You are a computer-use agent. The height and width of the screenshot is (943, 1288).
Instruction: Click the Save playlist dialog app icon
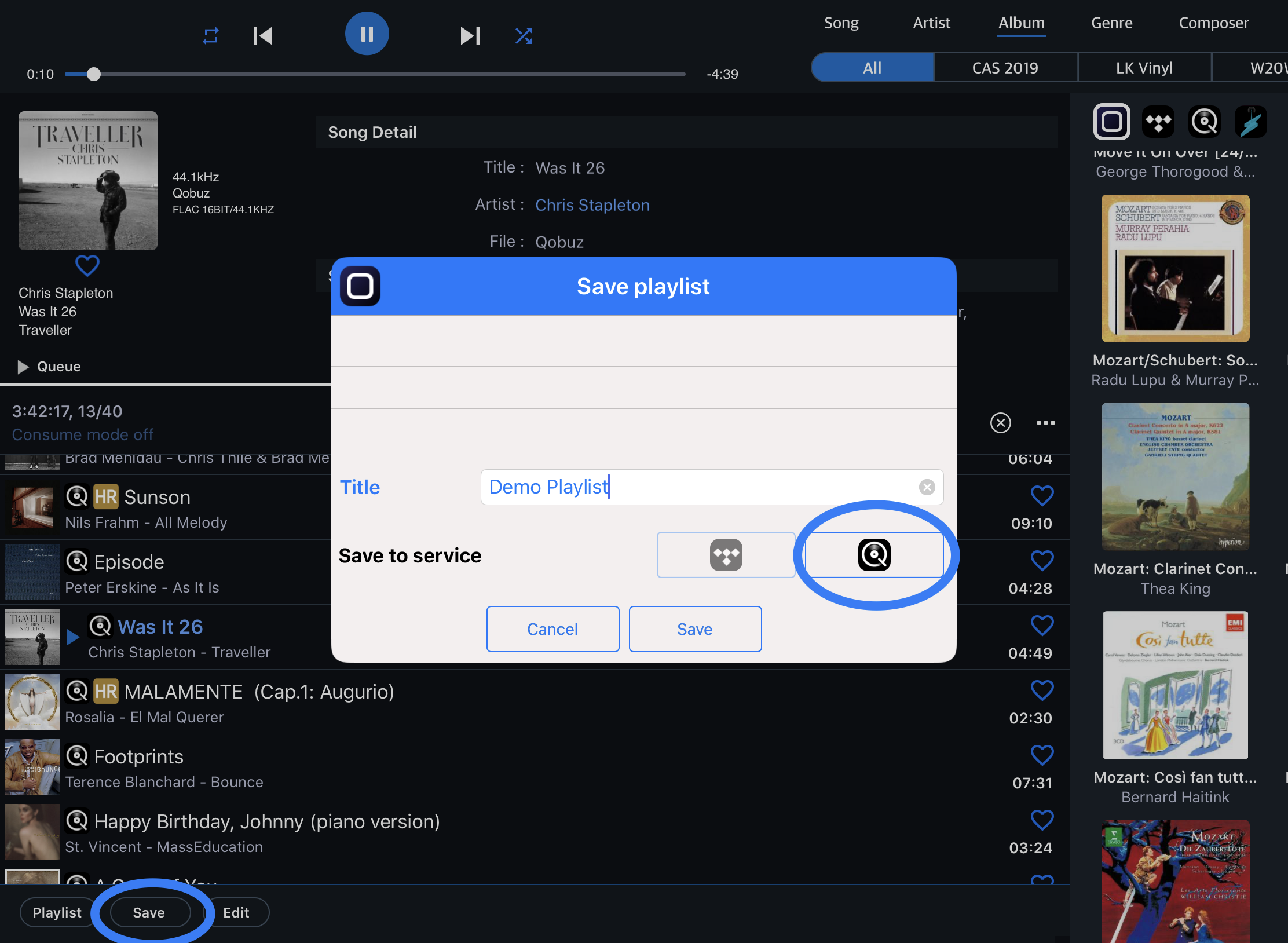tap(360, 286)
